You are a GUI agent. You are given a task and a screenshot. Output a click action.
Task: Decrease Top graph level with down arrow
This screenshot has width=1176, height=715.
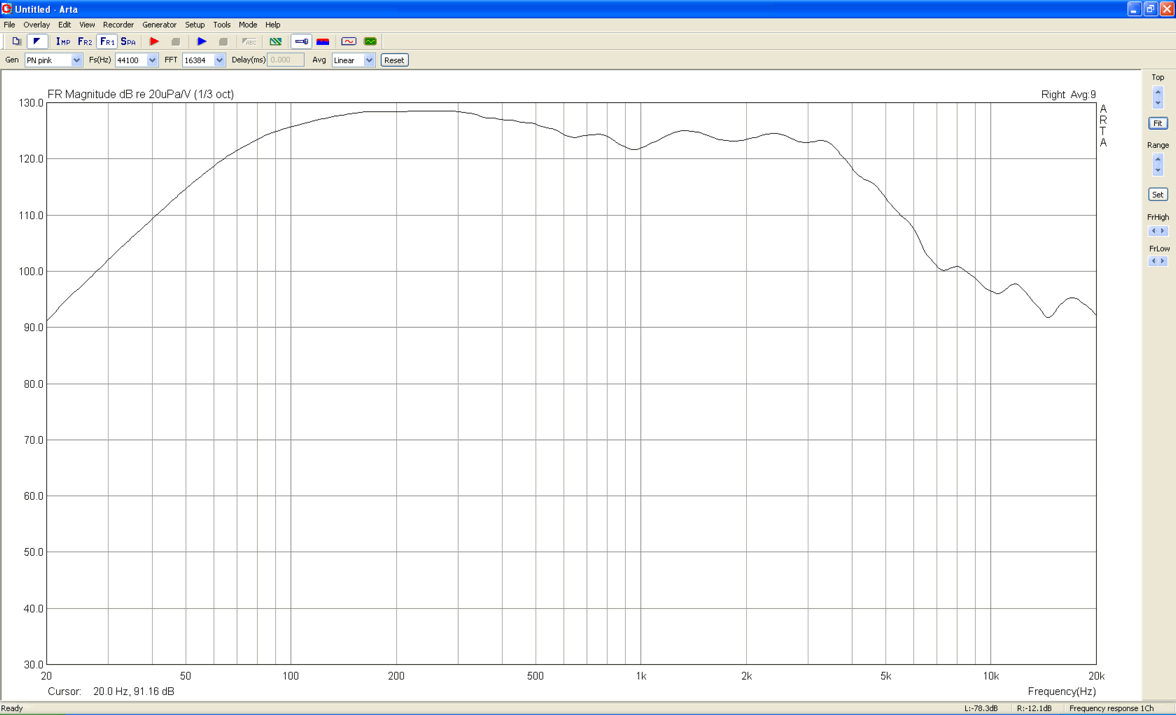click(x=1158, y=103)
